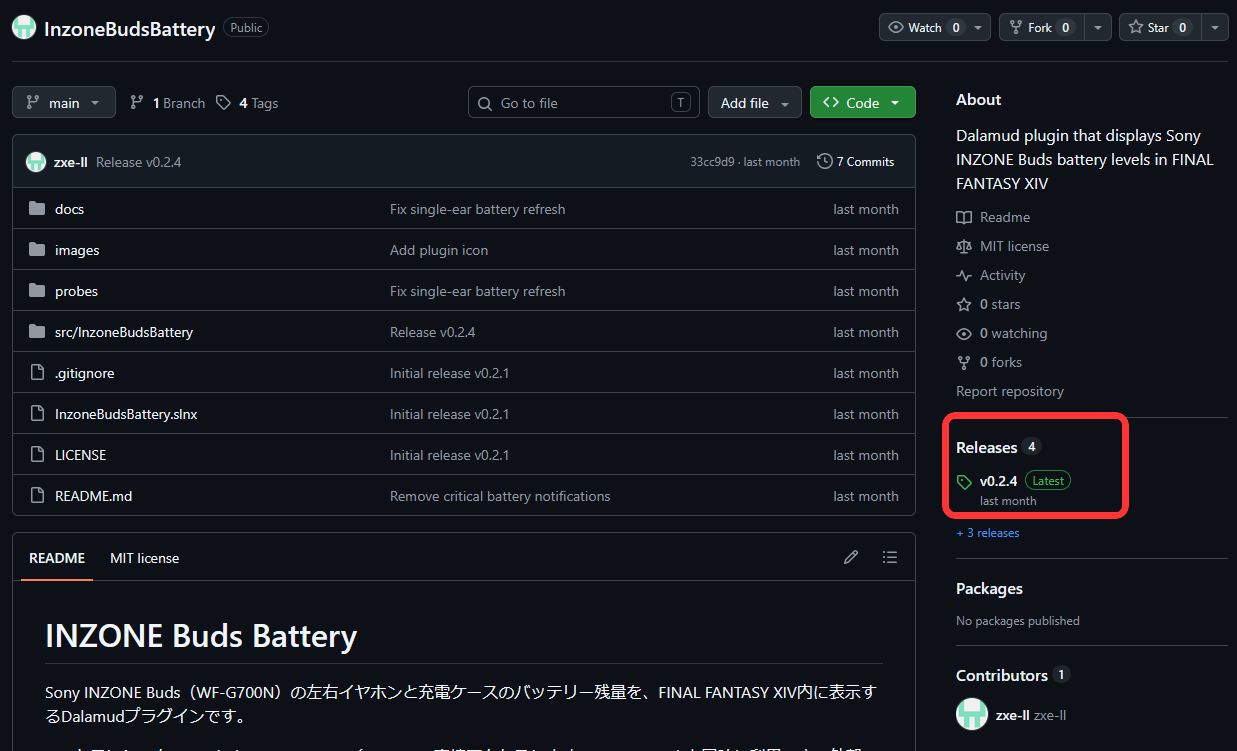Open the src/InzoneBudsBattery folder icon
Image resolution: width=1237 pixels, height=751 pixels.
38,332
